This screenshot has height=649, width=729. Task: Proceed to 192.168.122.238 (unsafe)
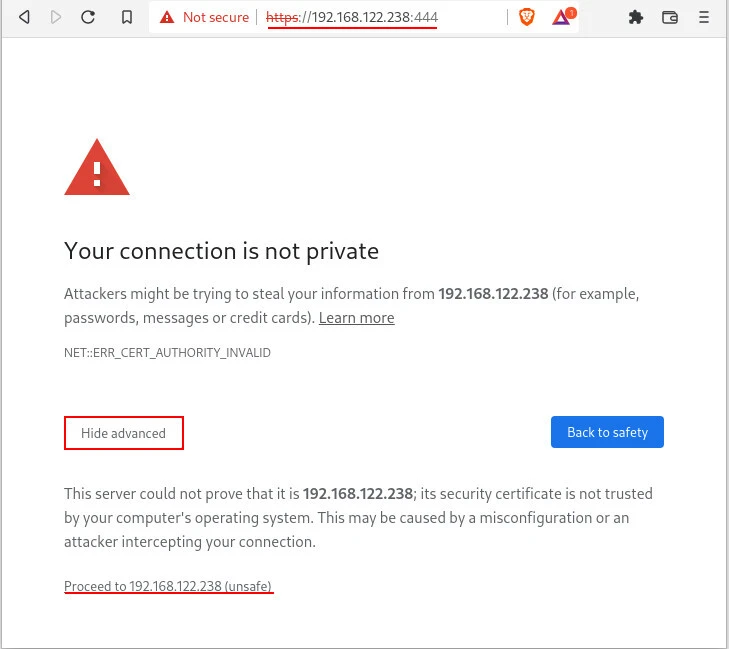click(168, 586)
